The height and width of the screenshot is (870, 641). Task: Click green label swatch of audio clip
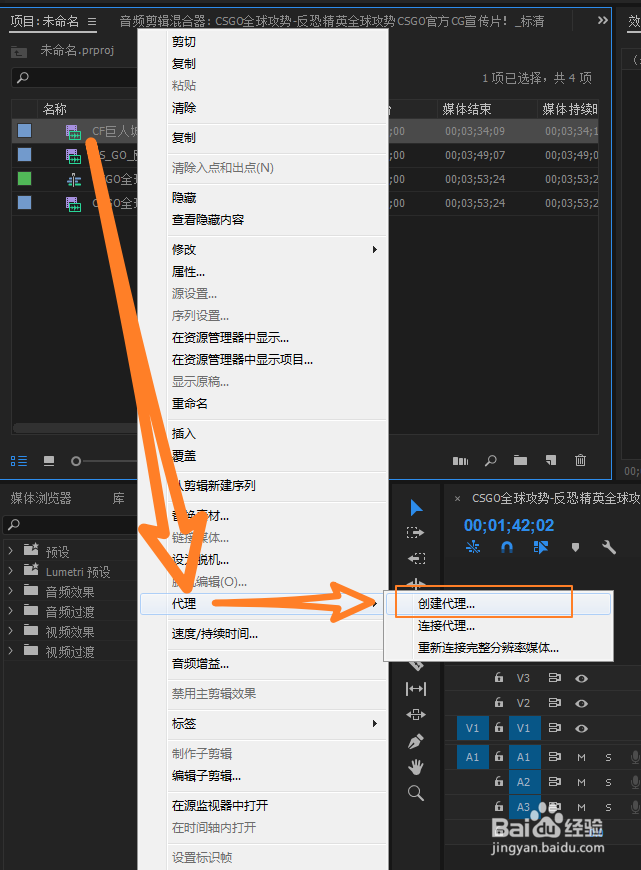coord(24,179)
